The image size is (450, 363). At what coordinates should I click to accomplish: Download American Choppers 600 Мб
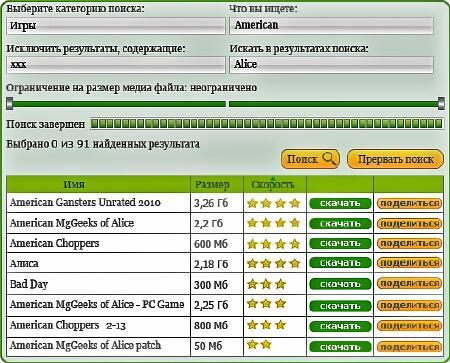tap(340, 243)
